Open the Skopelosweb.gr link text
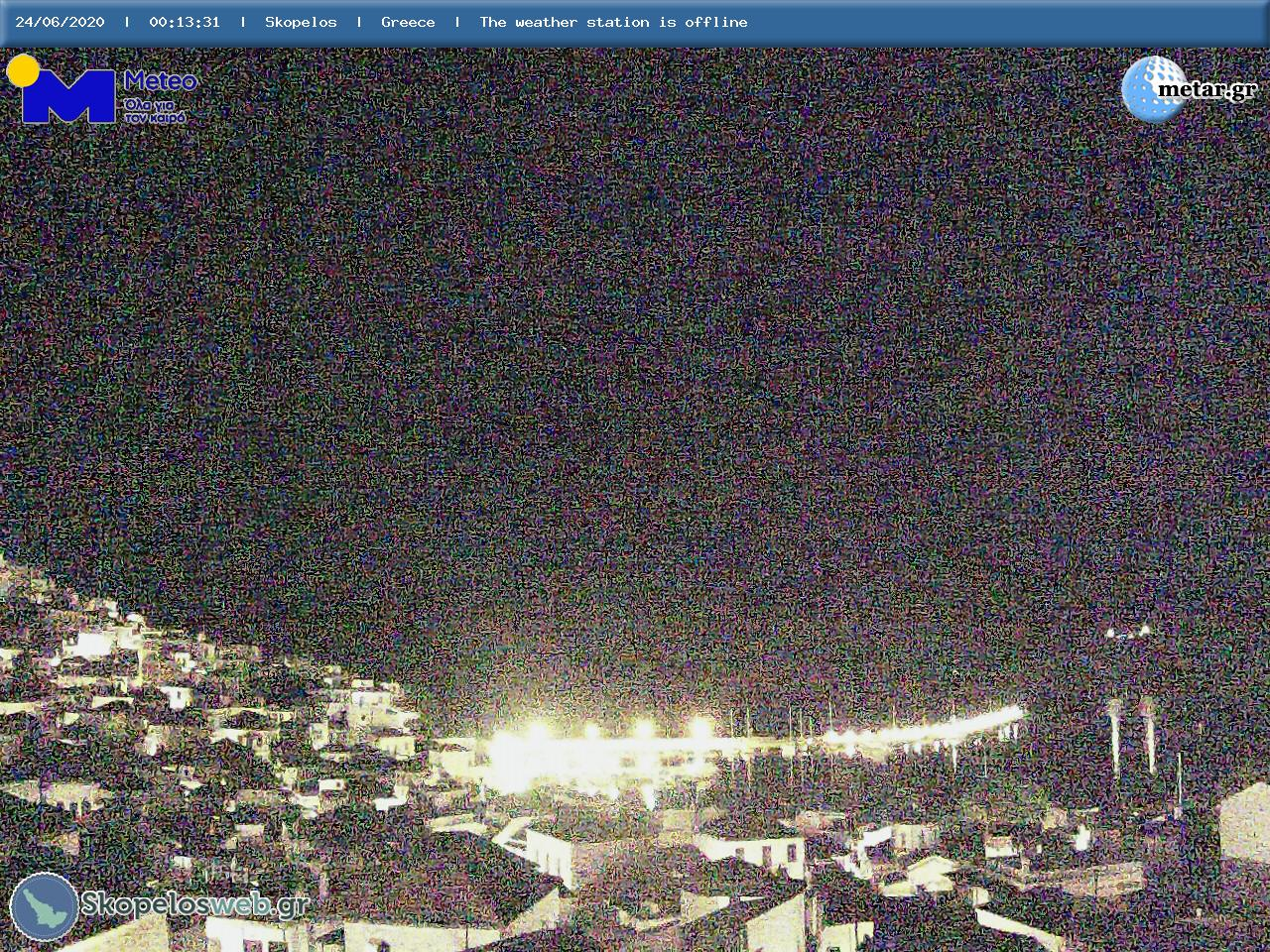Viewport: 1270px width, 952px height. tap(194, 903)
